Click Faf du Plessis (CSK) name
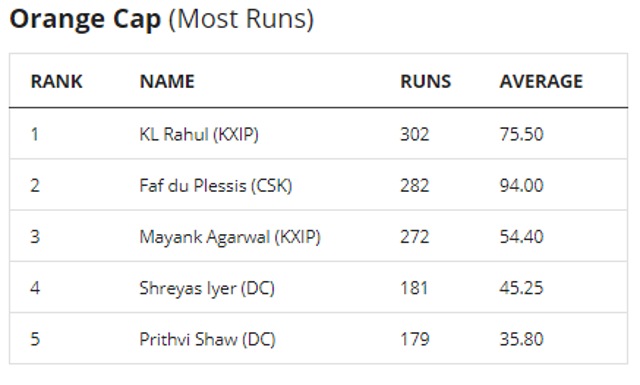640x385 pixels. [x=216, y=186]
